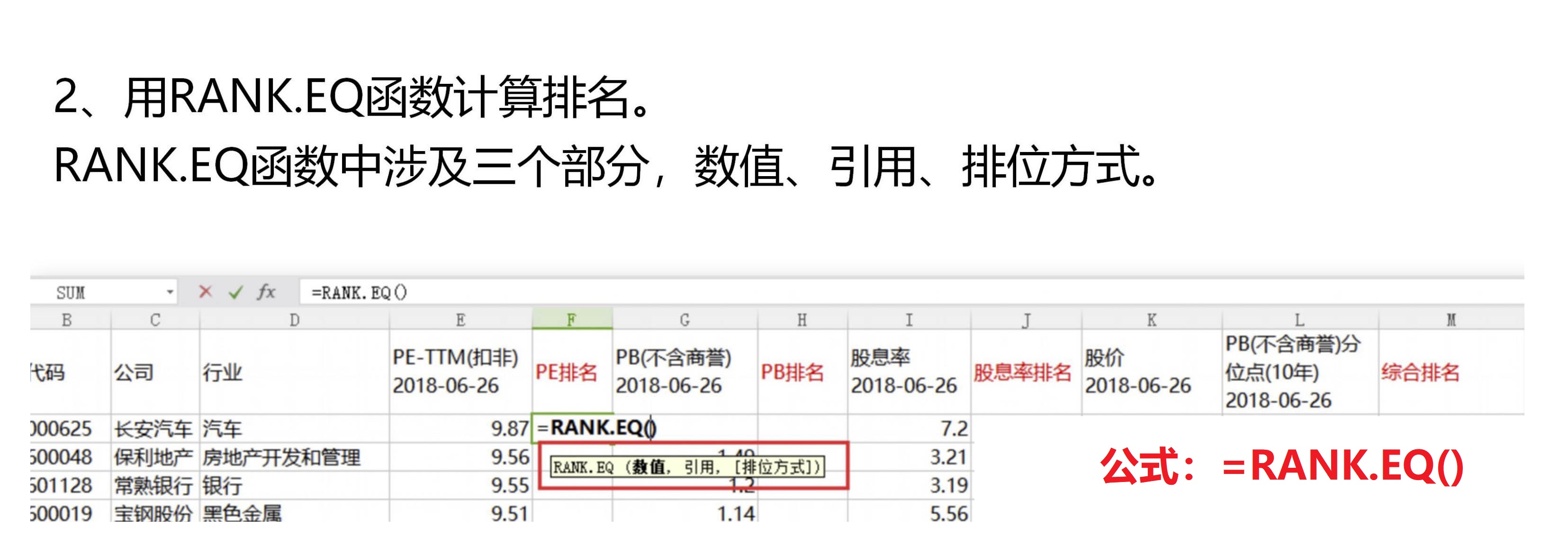1568x553 pixels.
Task: Expand the SUM name box dropdown
Action: pos(170,293)
